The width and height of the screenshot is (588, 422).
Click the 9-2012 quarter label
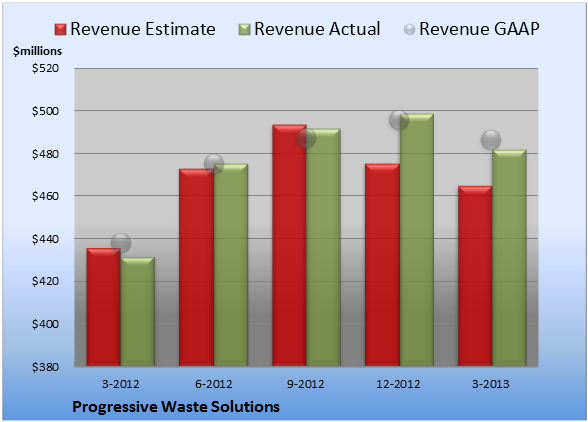pos(306,384)
